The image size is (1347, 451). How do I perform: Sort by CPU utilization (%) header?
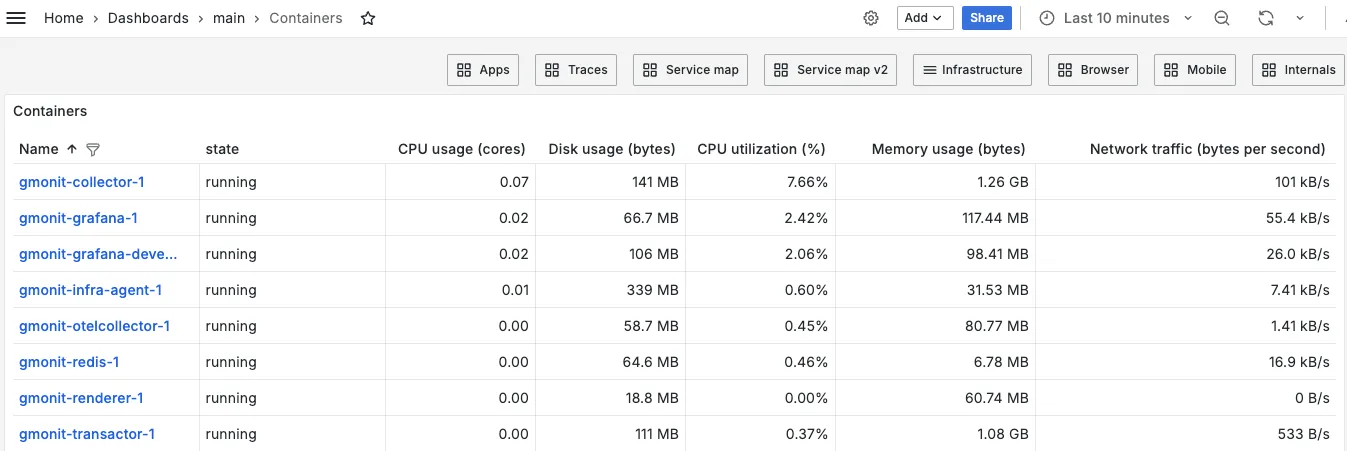point(761,149)
